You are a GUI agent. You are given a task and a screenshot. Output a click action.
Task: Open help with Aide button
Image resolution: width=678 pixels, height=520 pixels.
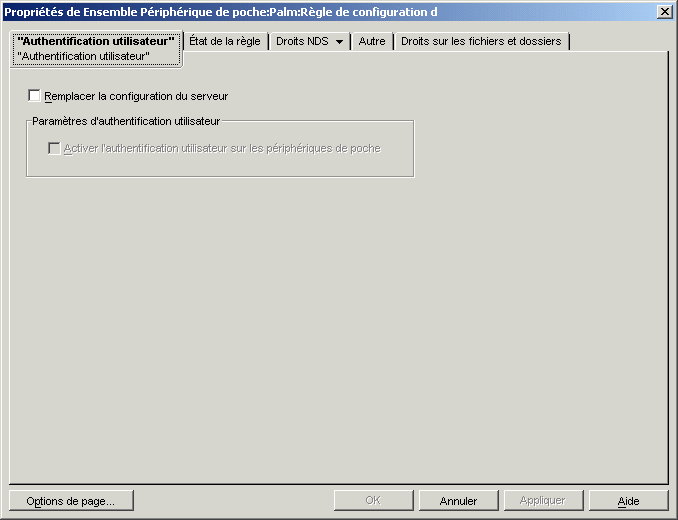[x=628, y=501]
